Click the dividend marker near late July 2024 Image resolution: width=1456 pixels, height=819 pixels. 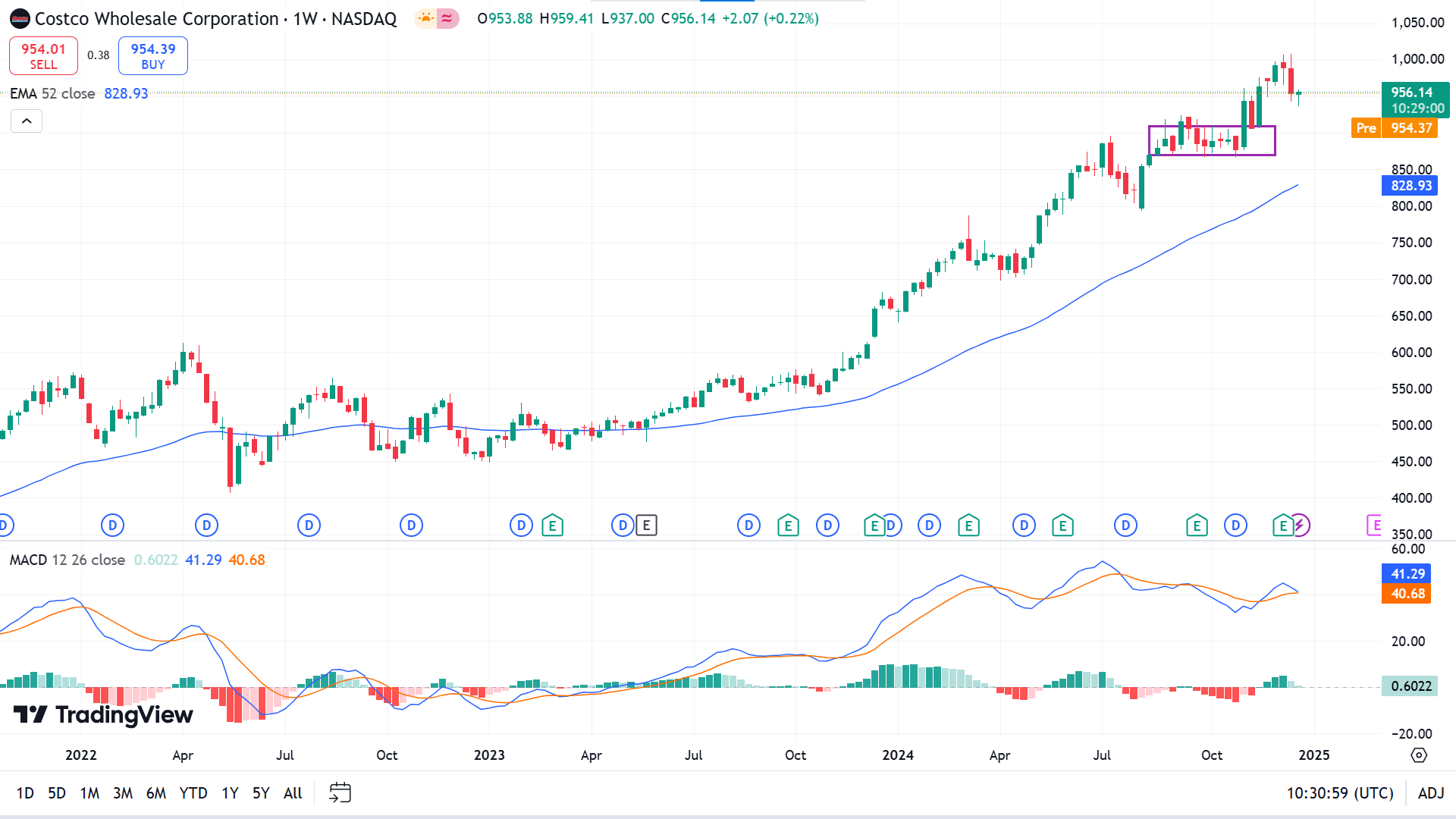1125,525
